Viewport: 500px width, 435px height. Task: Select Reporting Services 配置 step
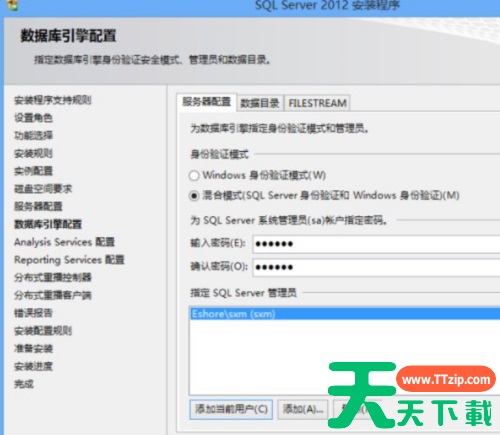coord(69,260)
